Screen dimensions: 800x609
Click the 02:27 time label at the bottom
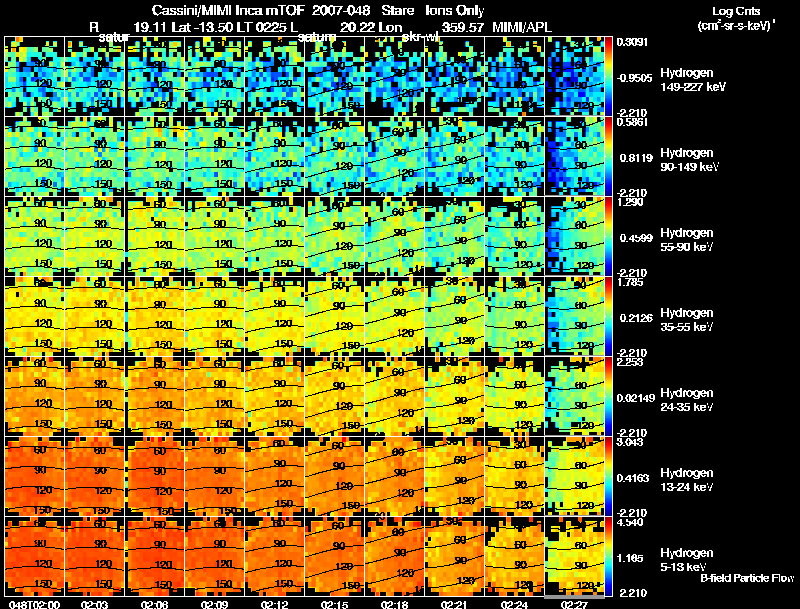pyautogui.click(x=574, y=604)
